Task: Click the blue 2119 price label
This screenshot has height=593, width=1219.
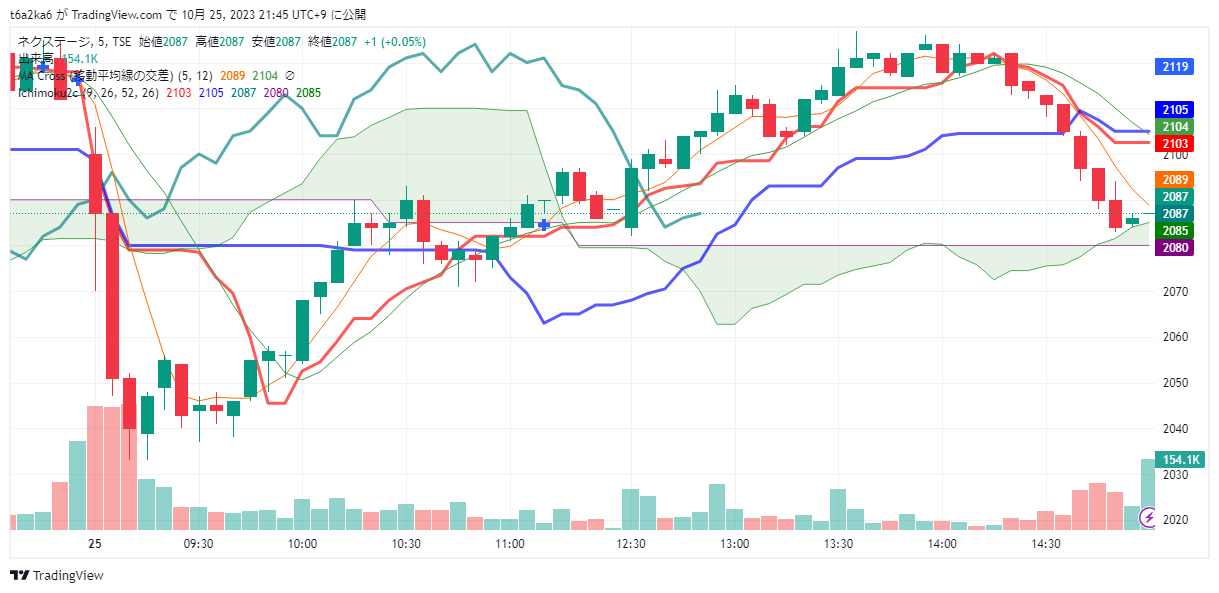Action: point(1175,67)
